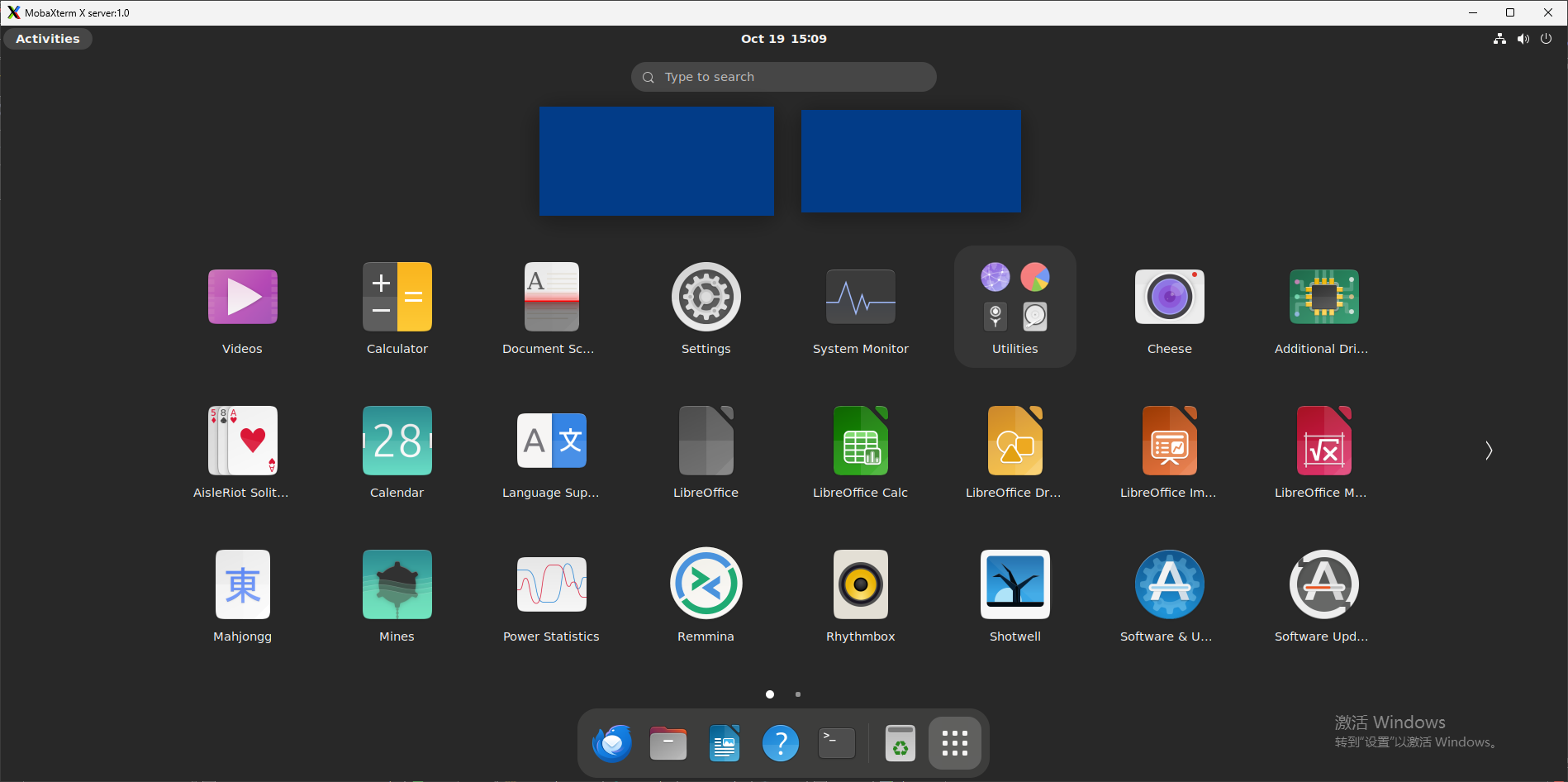Open Trash from the dock

(900, 743)
